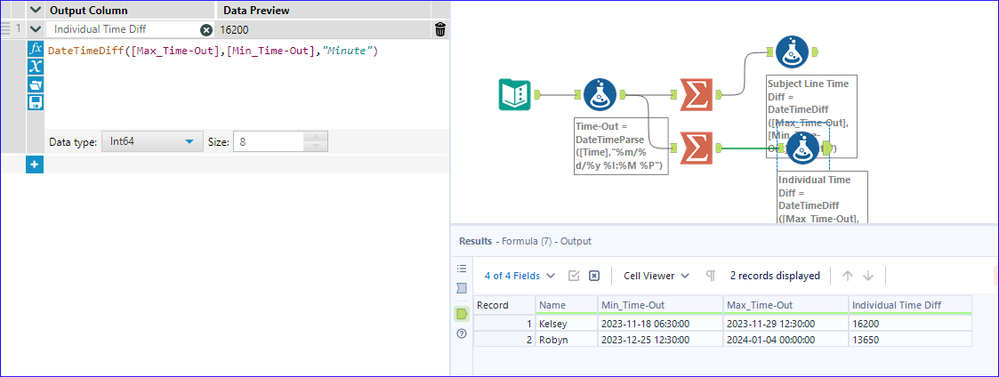Screen dimensions: 999x377
Task: Click Subject Line Formula tool output anchor
Action: click(816, 52)
